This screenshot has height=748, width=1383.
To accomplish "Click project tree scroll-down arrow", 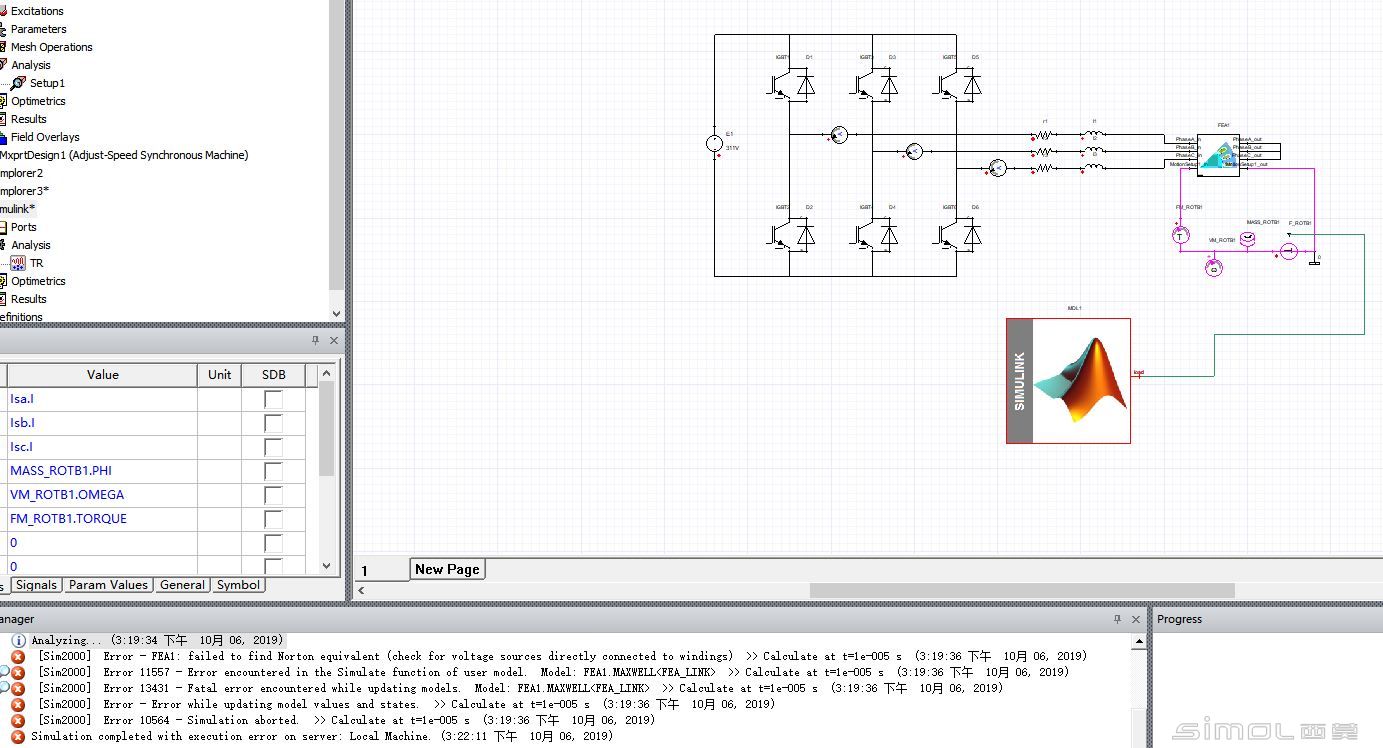I will 336,314.
